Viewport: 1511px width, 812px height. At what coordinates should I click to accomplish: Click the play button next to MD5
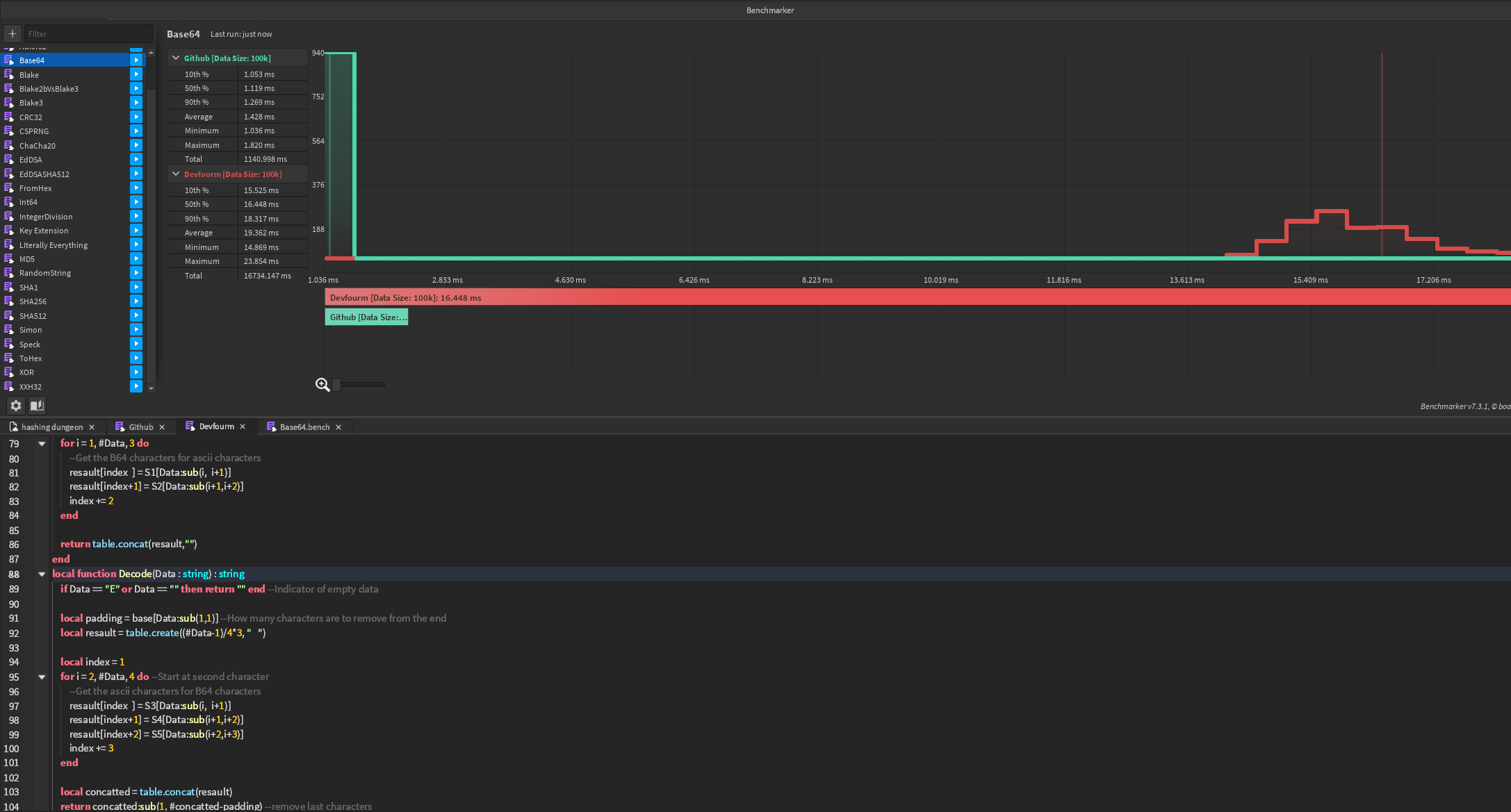coord(136,259)
